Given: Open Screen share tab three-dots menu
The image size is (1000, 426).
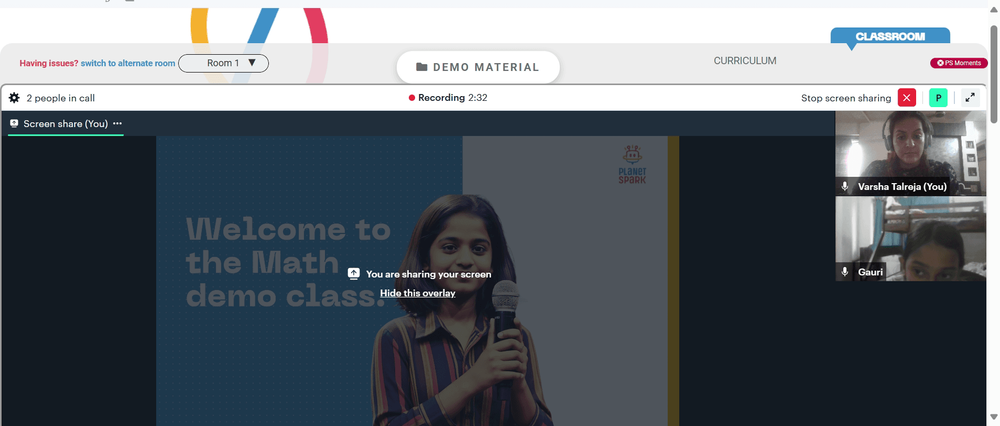Looking at the screenshot, I should point(117,124).
